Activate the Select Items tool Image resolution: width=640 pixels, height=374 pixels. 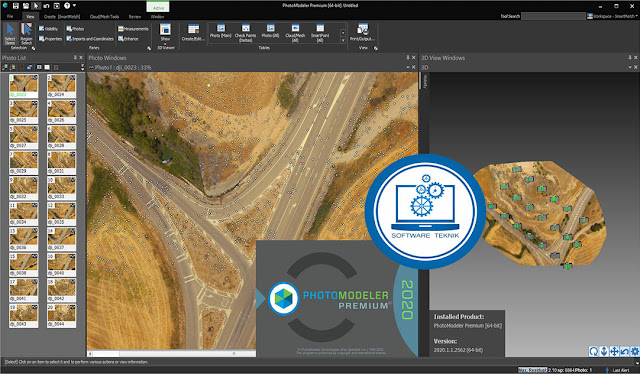click(10, 34)
